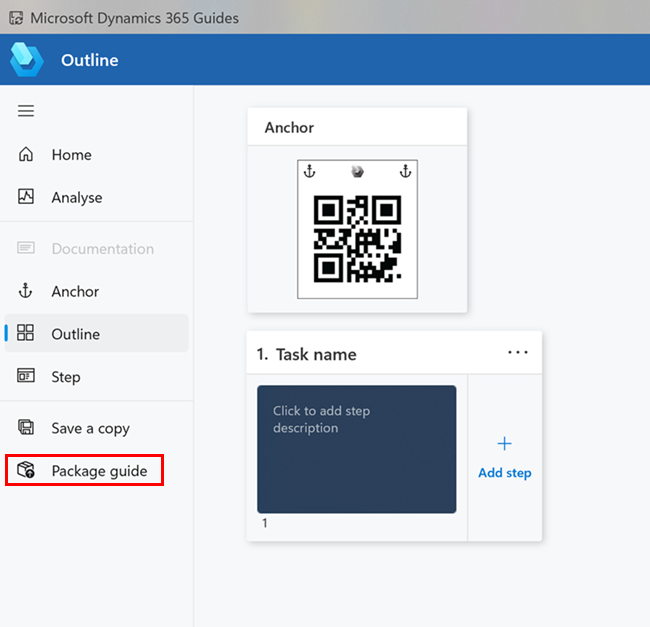Click the Add step link
This screenshot has width=650, height=627.
pyautogui.click(x=504, y=472)
